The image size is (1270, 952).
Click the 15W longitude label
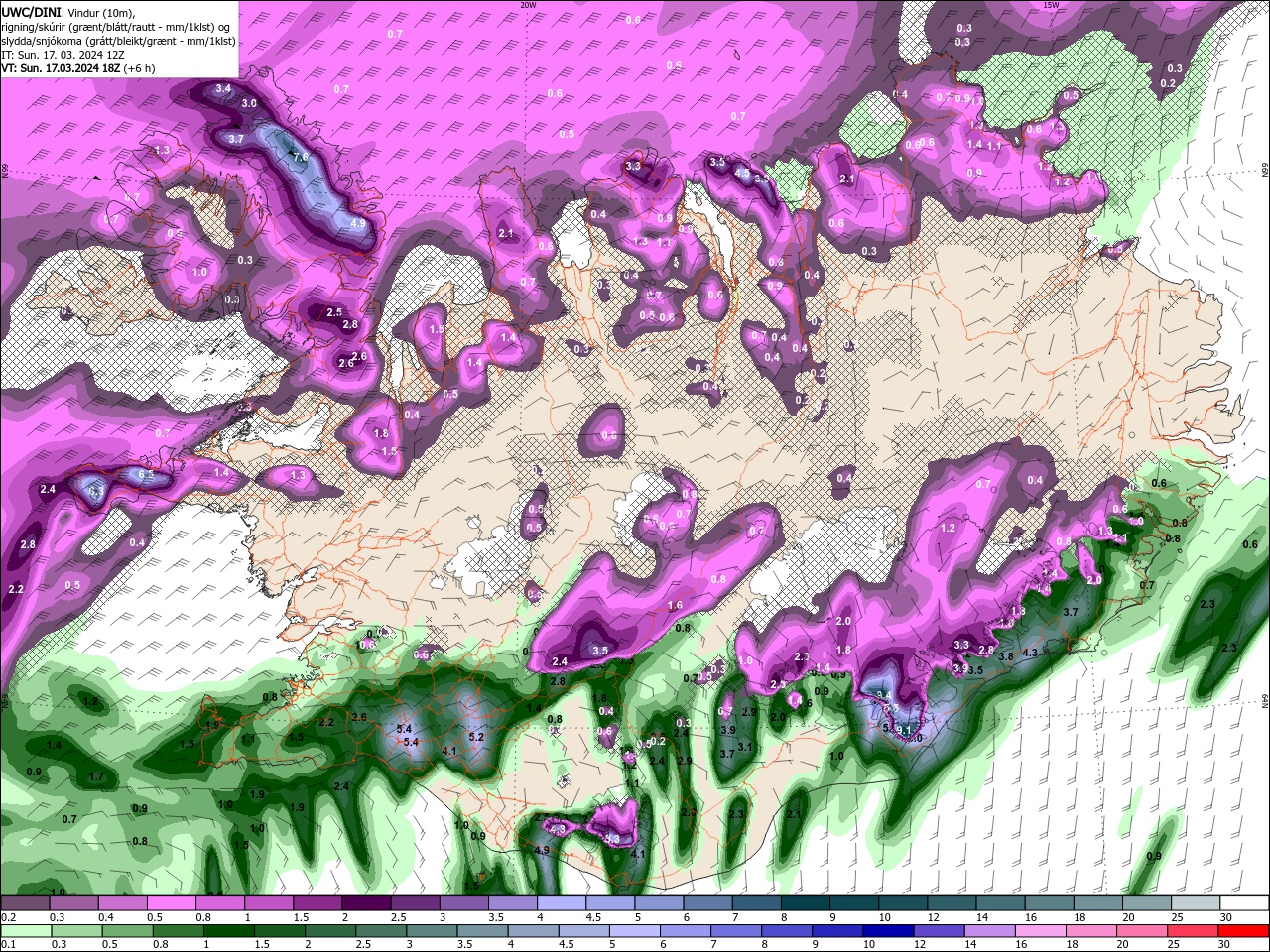pos(1052,4)
